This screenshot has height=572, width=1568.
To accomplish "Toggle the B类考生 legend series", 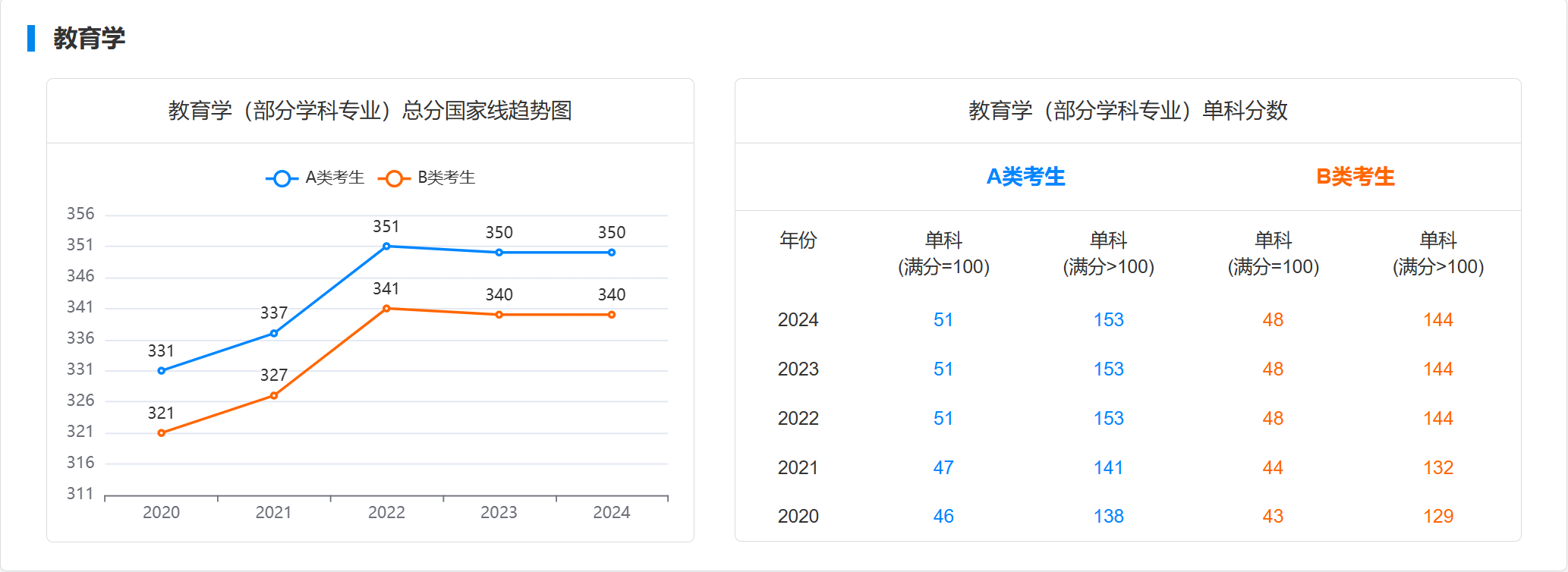I will tap(427, 178).
